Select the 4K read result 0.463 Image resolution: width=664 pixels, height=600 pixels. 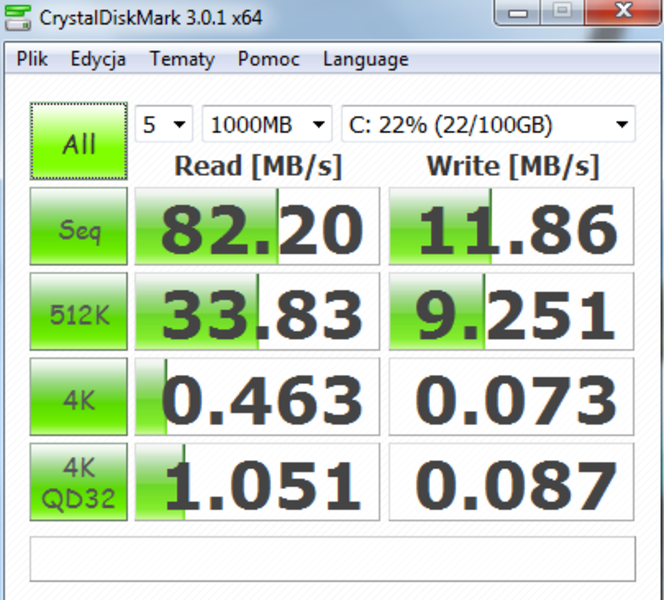(x=257, y=397)
